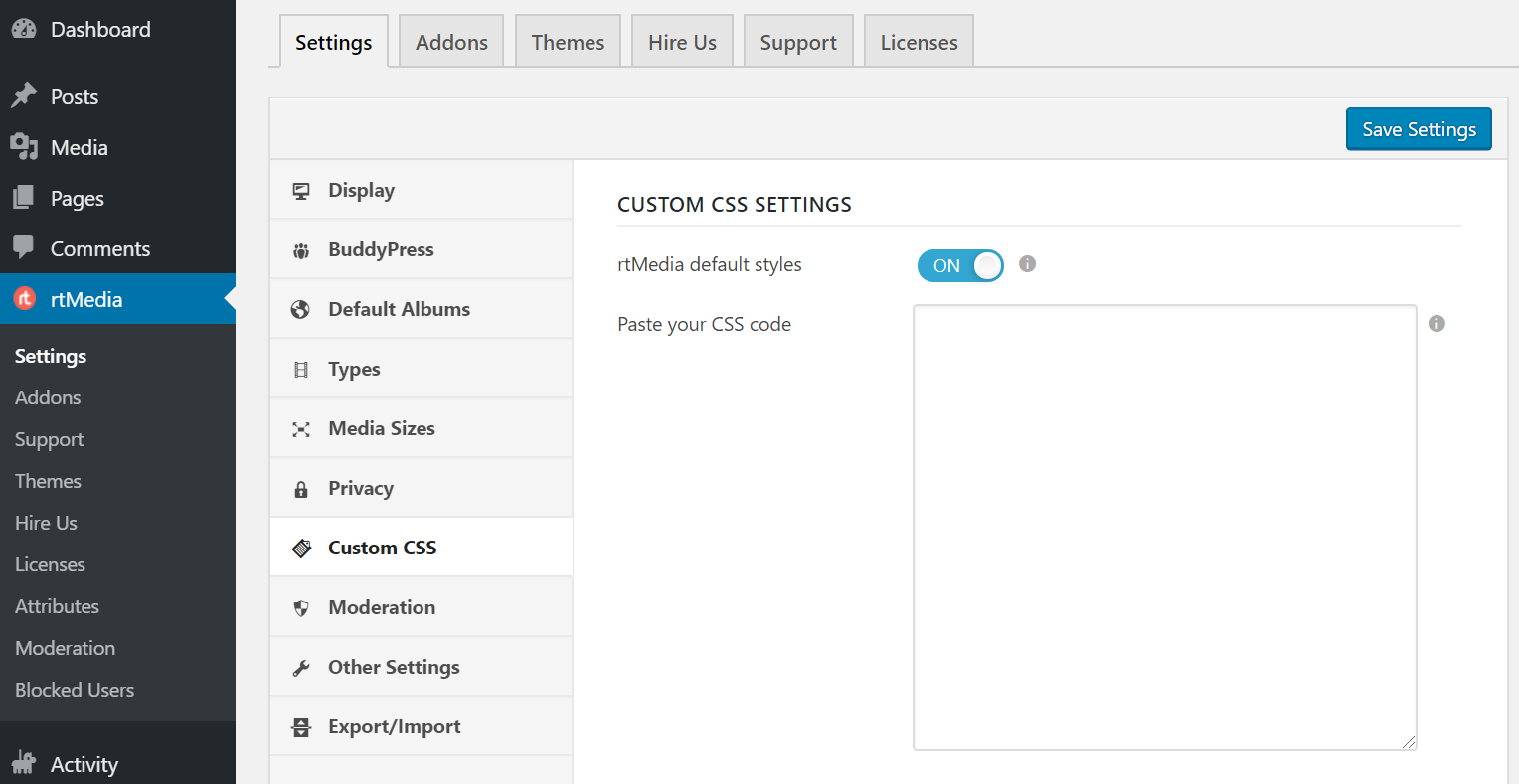Open Moderation using the shield icon
The width and height of the screenshot is (1519, 784).
(x=301, y=606)
